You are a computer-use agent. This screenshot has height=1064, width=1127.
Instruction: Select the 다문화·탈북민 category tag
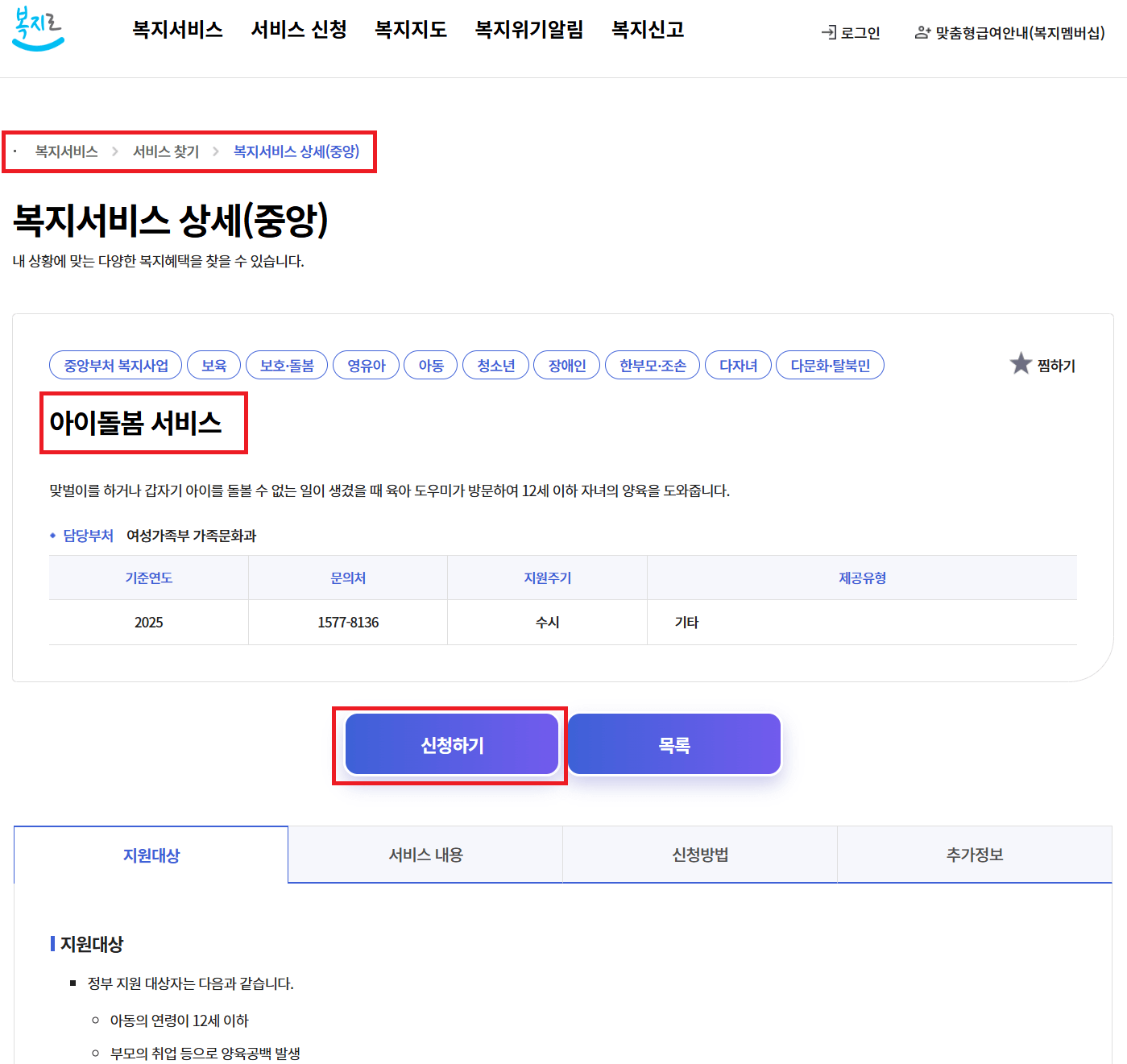(x=830, y=364)
